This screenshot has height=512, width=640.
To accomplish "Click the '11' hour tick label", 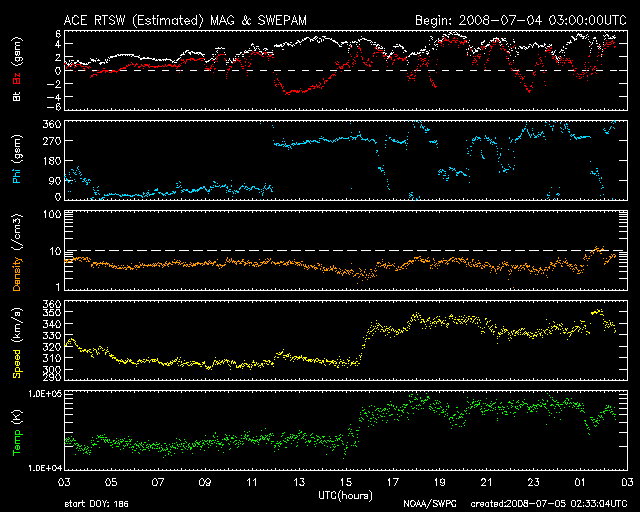I will tap(252, 483).
